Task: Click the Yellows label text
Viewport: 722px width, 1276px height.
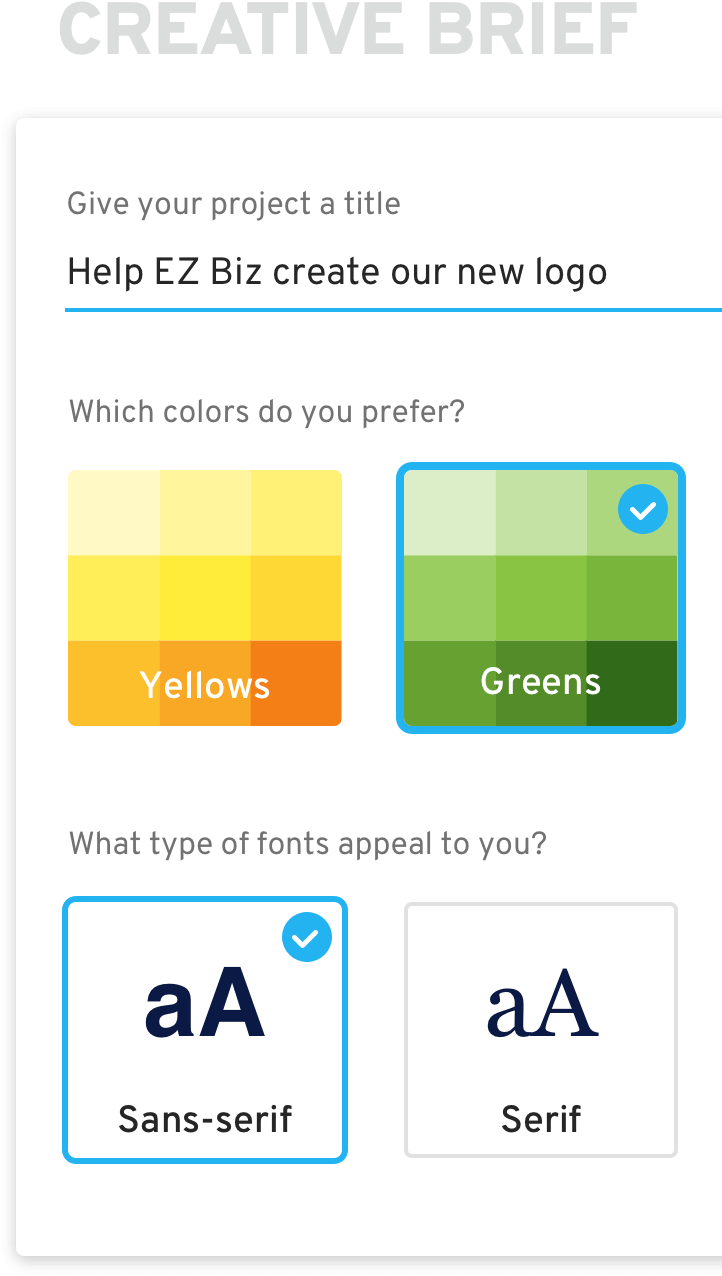Action: [204, 685]
